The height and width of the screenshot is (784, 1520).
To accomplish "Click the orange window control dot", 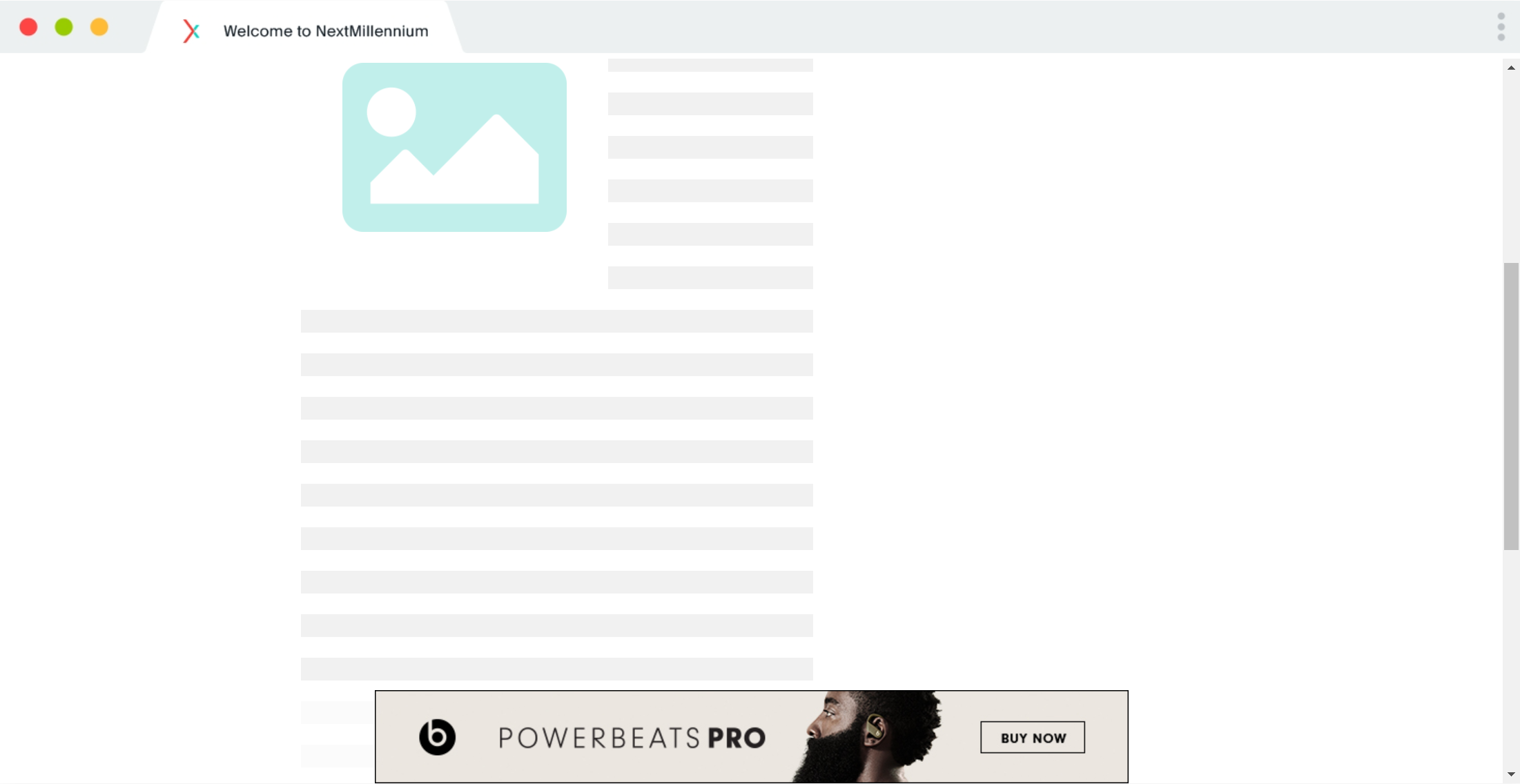I will [x=99, y=27].
